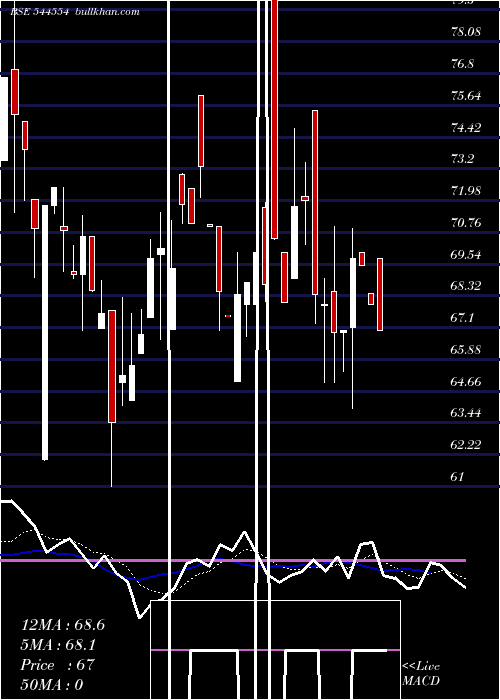Click the 69.54 price axis label

point(466,254)
